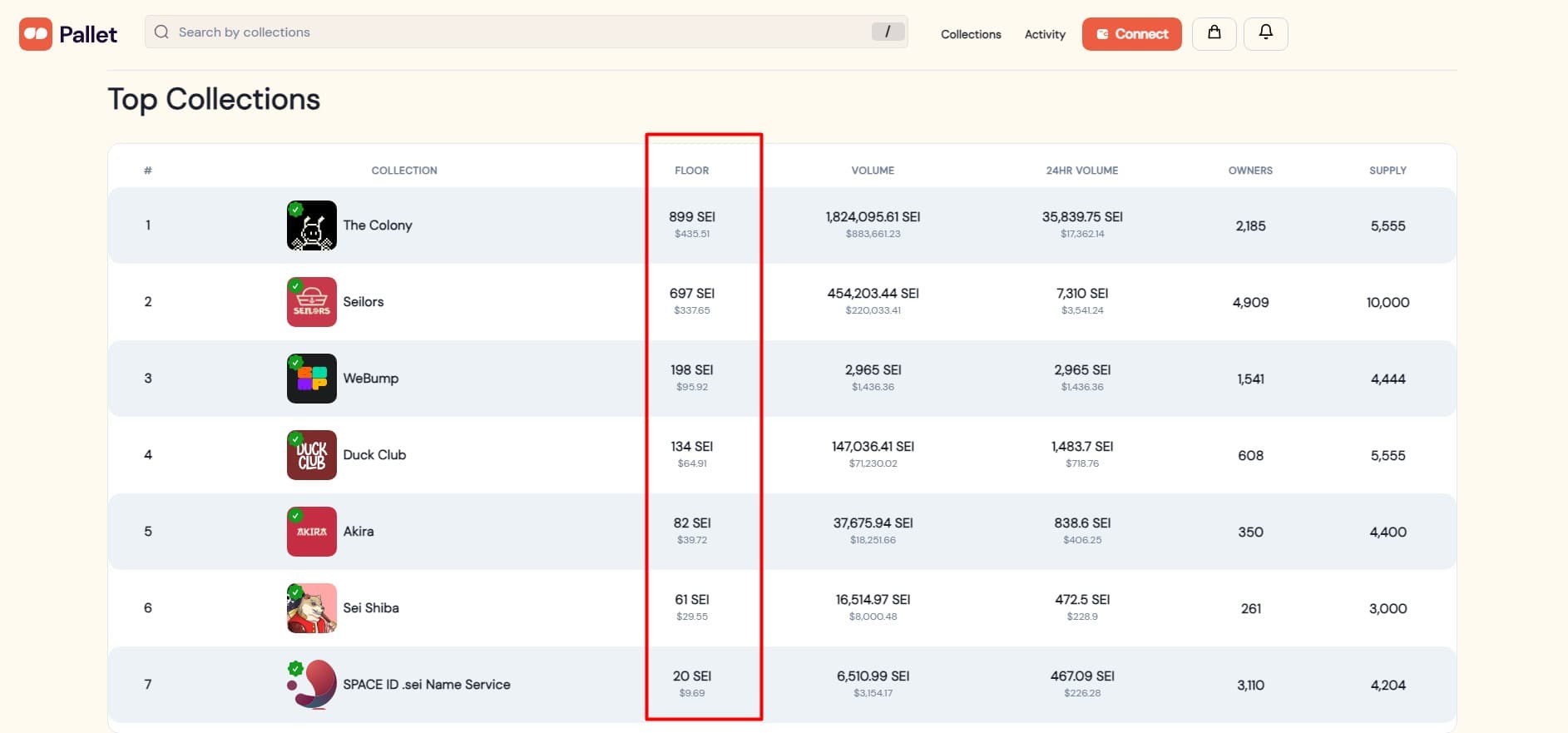Click the 899 SEI floor price
Viewport: 1568px width, 733px height.
click(692, 217)
